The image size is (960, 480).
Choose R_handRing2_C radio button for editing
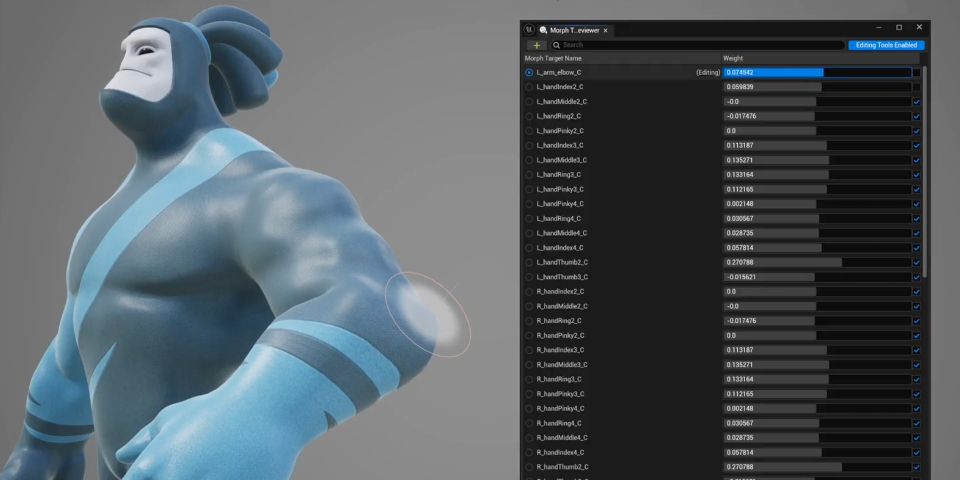(x=529, y=320)
